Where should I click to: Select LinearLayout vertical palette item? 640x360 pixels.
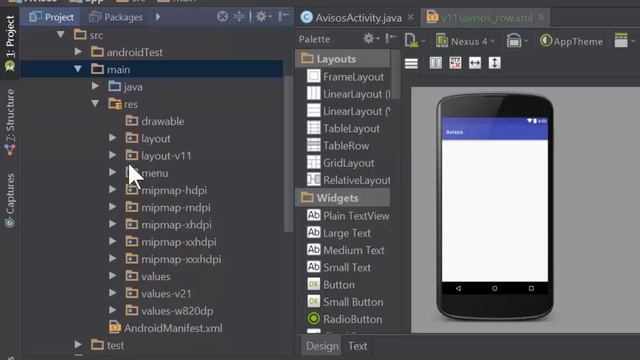(348, 111)
